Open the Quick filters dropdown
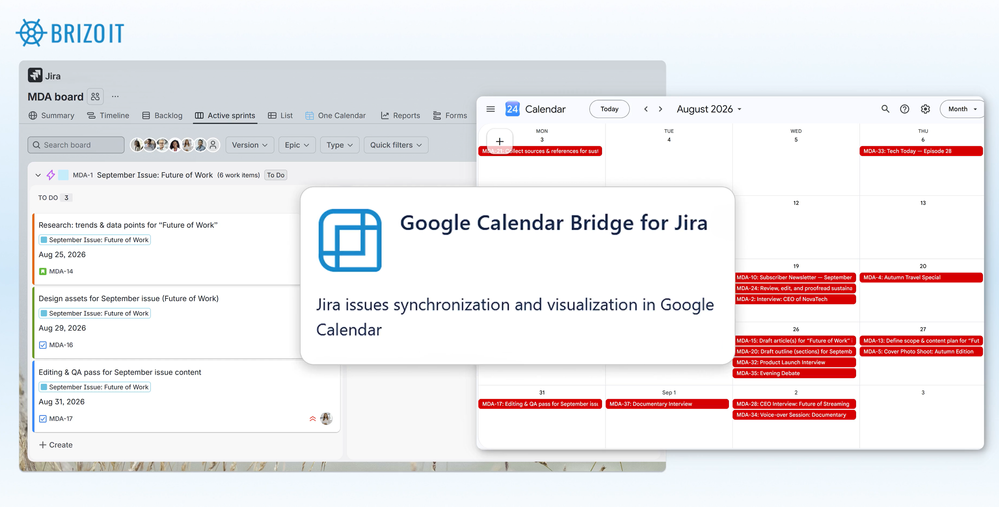Image resolution: width=999 pixels, height=507 pixels. coord(396,145)
